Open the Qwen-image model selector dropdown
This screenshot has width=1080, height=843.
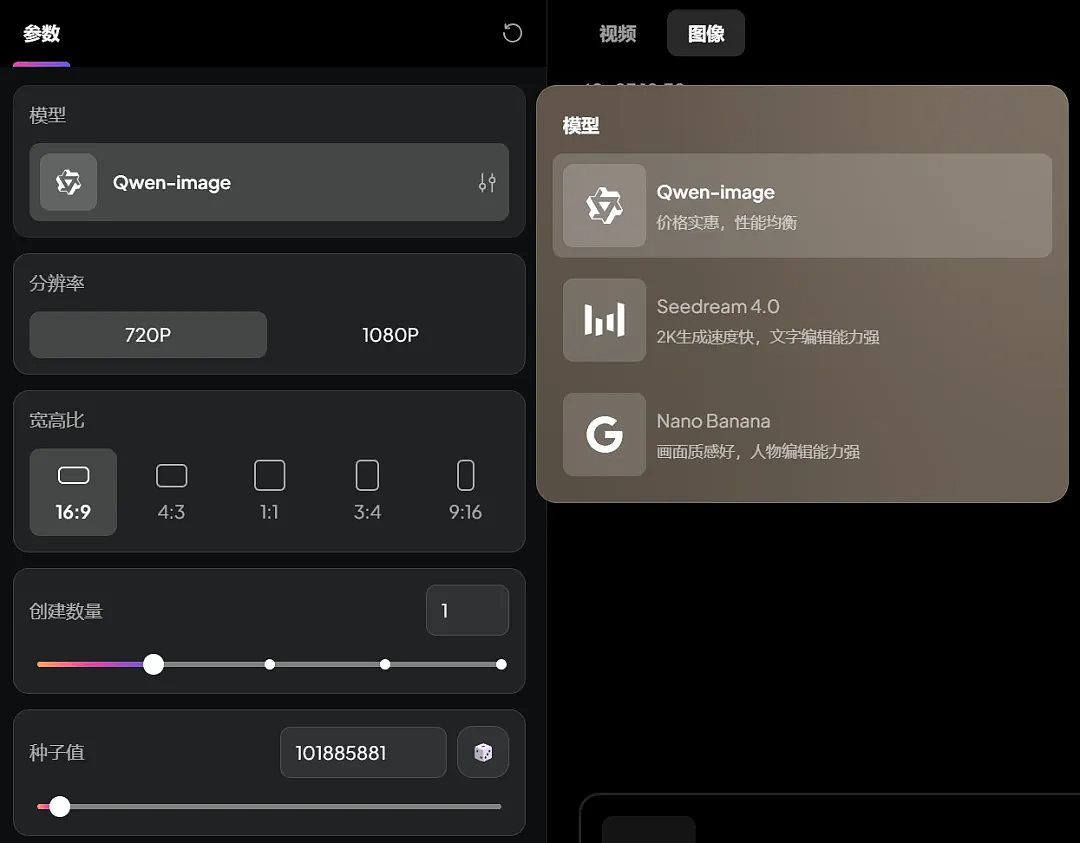coord(269,183)
